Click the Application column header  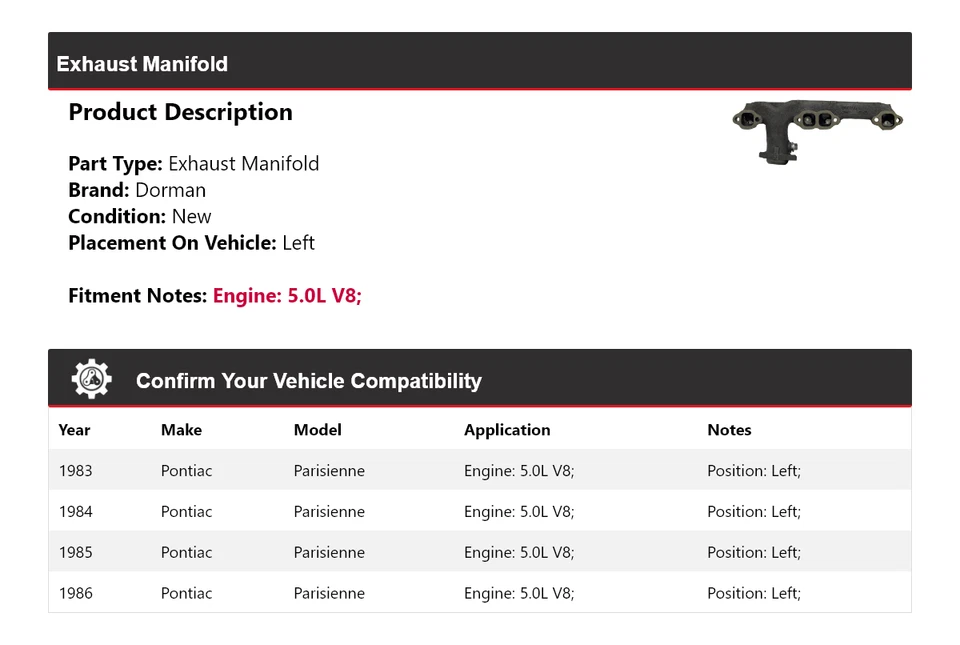point(507,430)
